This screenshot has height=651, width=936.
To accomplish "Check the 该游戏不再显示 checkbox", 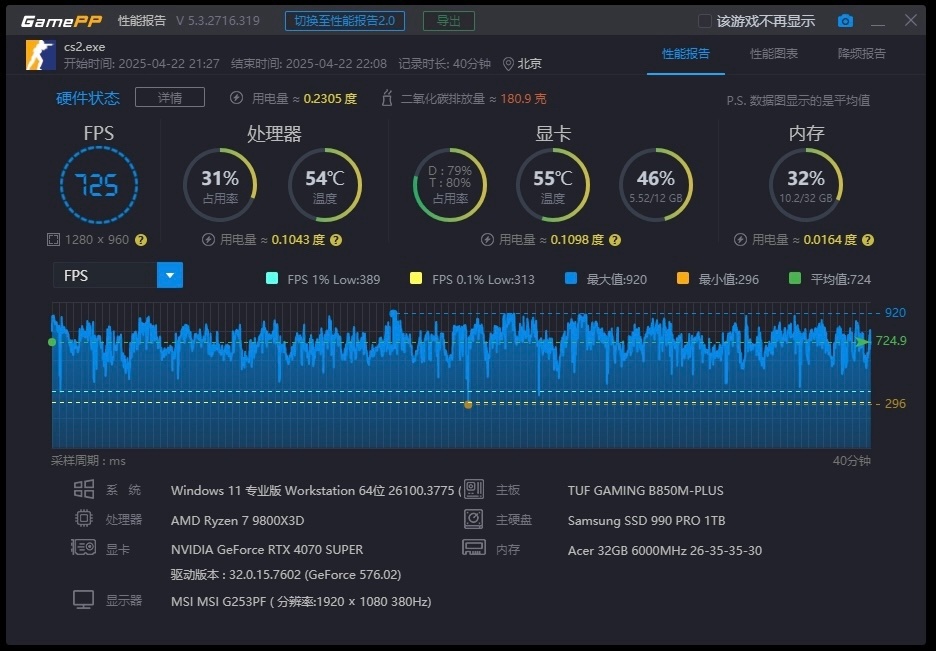I will [x=704, y=21].
